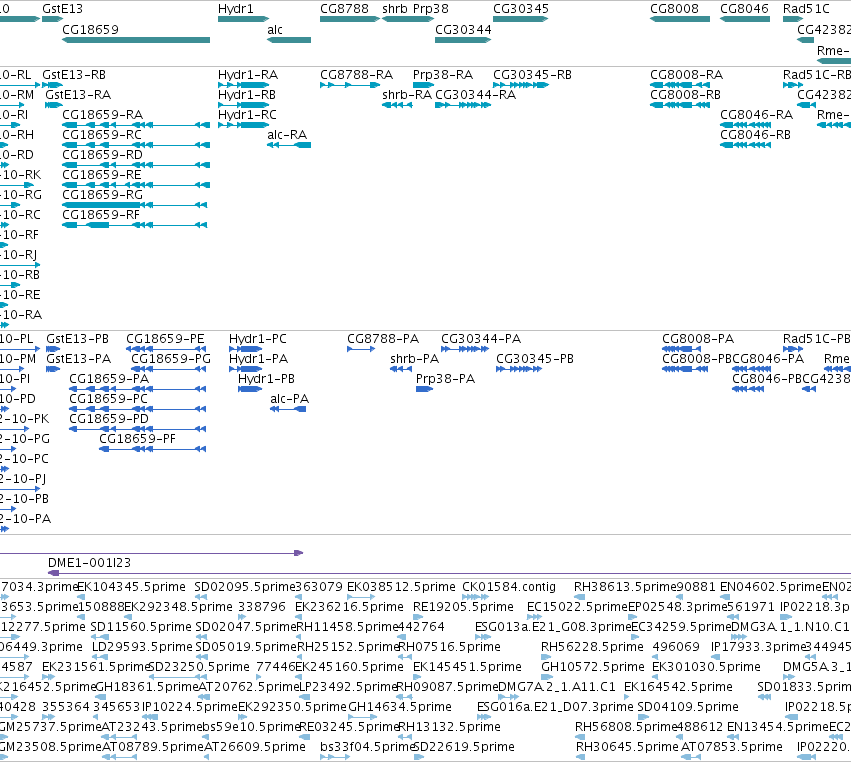Select the shrb gene label
The height and width of the screenshot is (762, 851).
coord(395,9)
